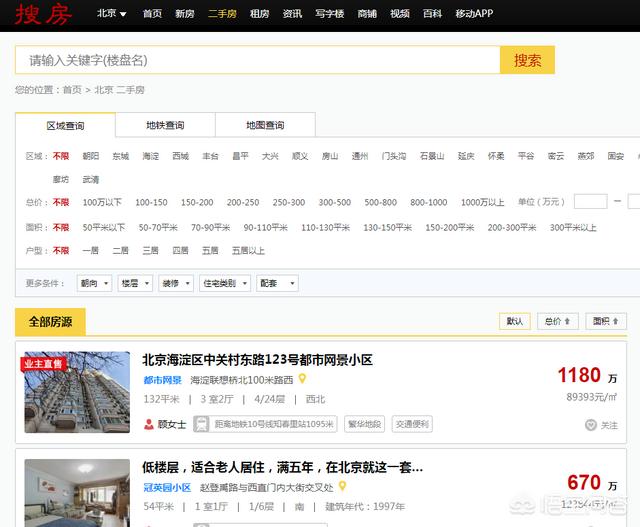The height and width of the screenshot is (527, 640).
Task: Select total price range 200-250
Action: pos(243,202)
